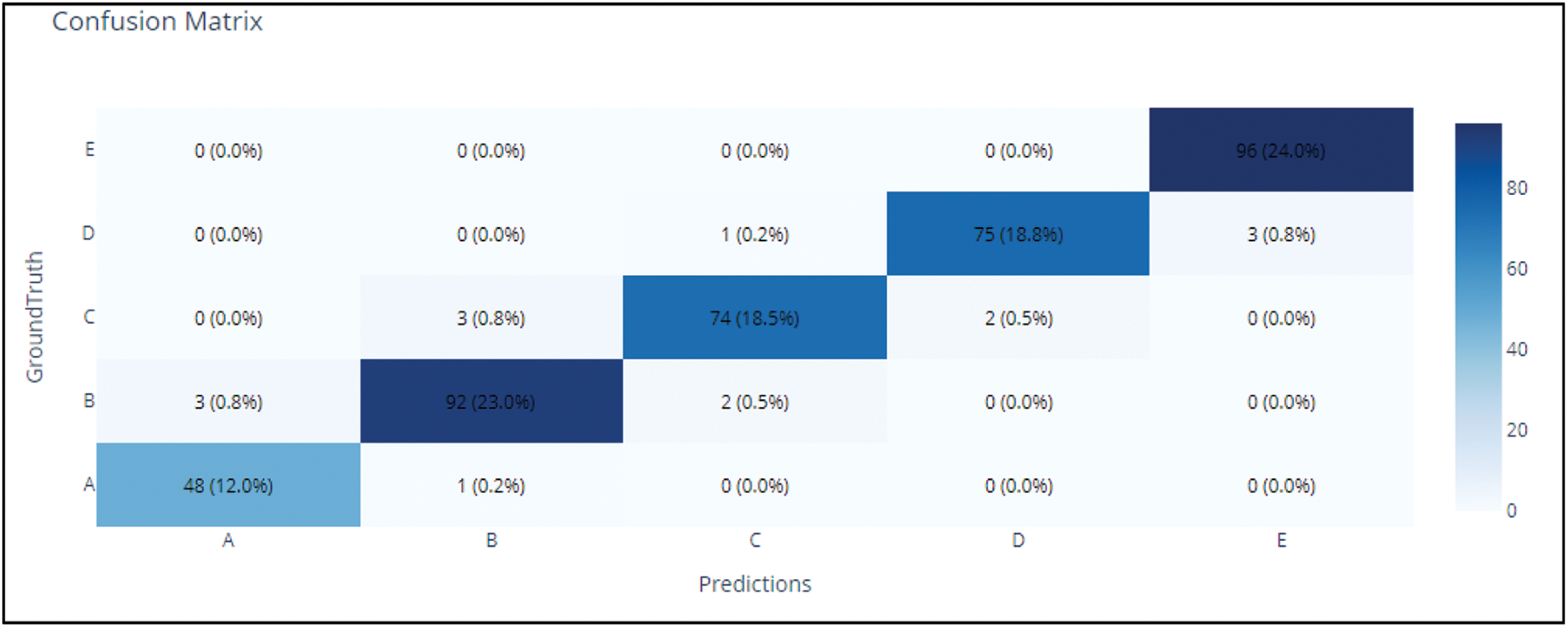The width and height of the screenshot is (1568, 627).
Task: Click the Confusion Matrix title
Action: coord(157,21)
